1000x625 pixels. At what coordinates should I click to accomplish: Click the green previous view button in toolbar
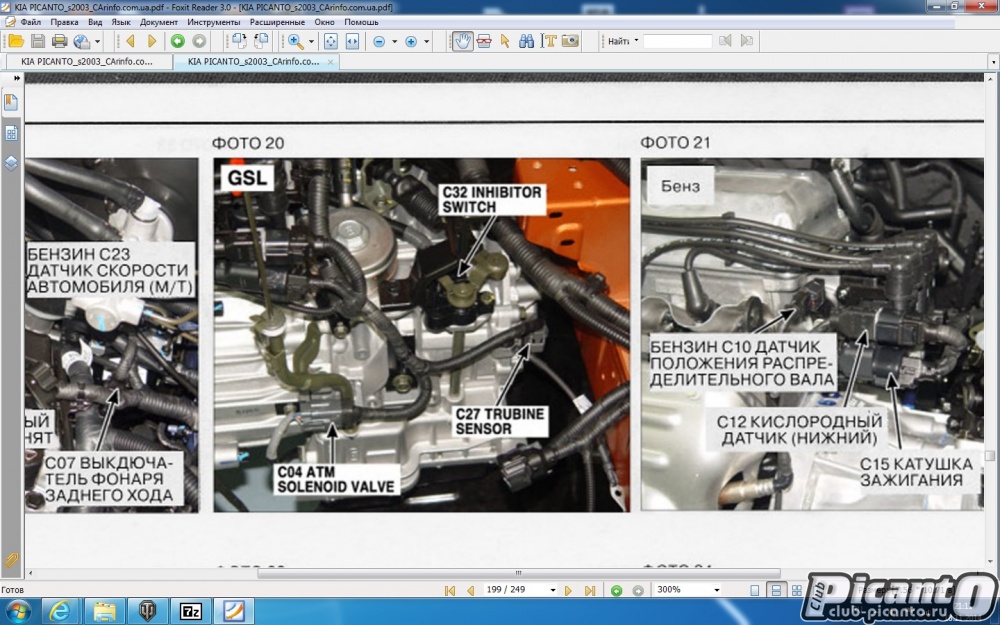(x=178, y=41)
